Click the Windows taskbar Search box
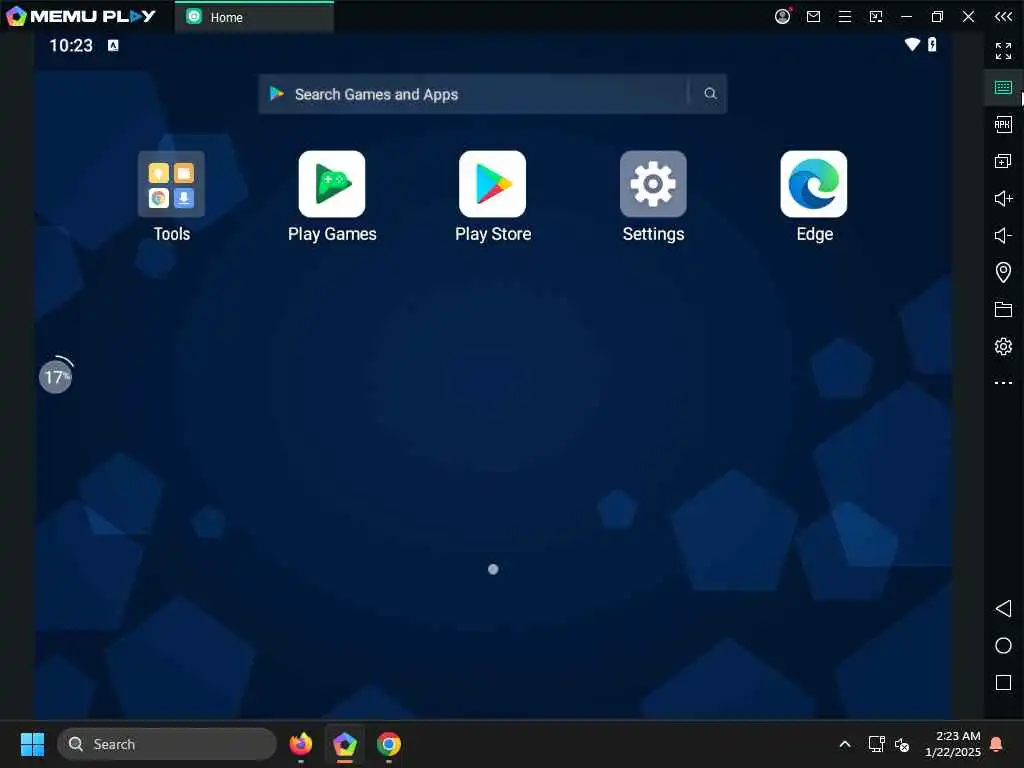1024x768 pixels. click(167, 744)
